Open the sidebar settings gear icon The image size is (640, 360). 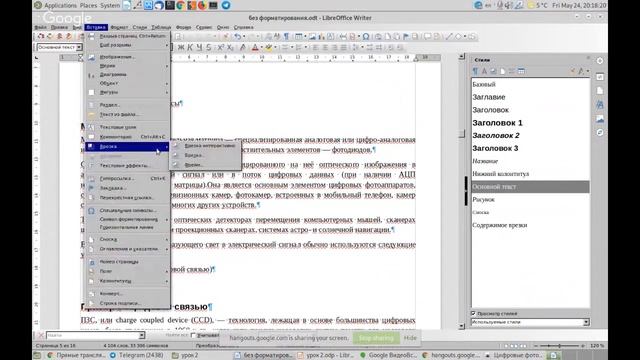pyautogui.click(x=600, y=61)
